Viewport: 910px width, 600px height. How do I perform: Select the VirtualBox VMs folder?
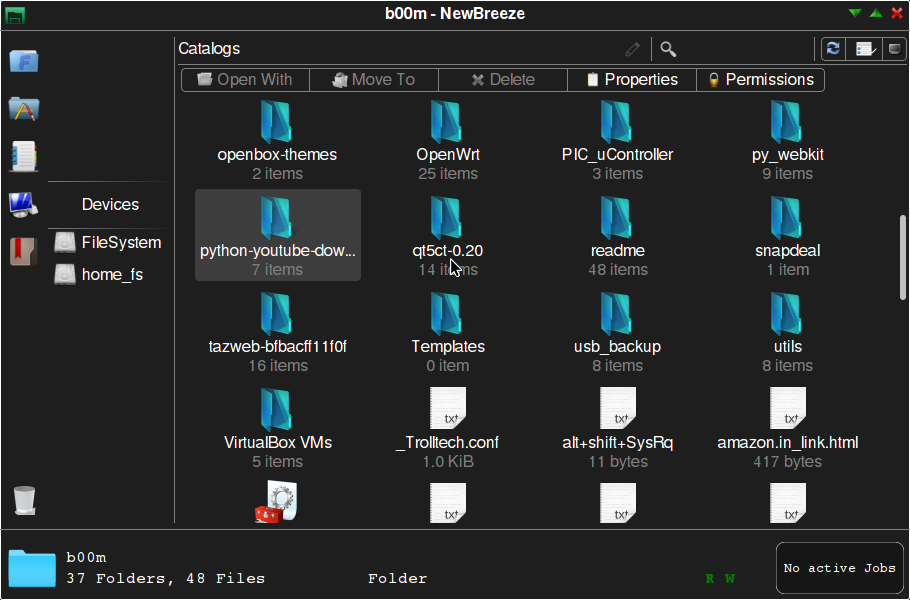pos(277,427)
